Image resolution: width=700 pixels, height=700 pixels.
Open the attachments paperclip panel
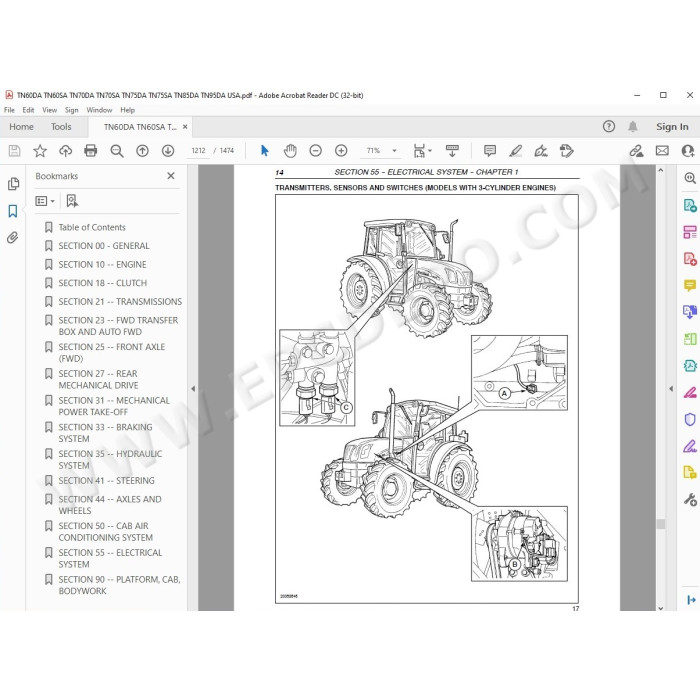point(13,238)
